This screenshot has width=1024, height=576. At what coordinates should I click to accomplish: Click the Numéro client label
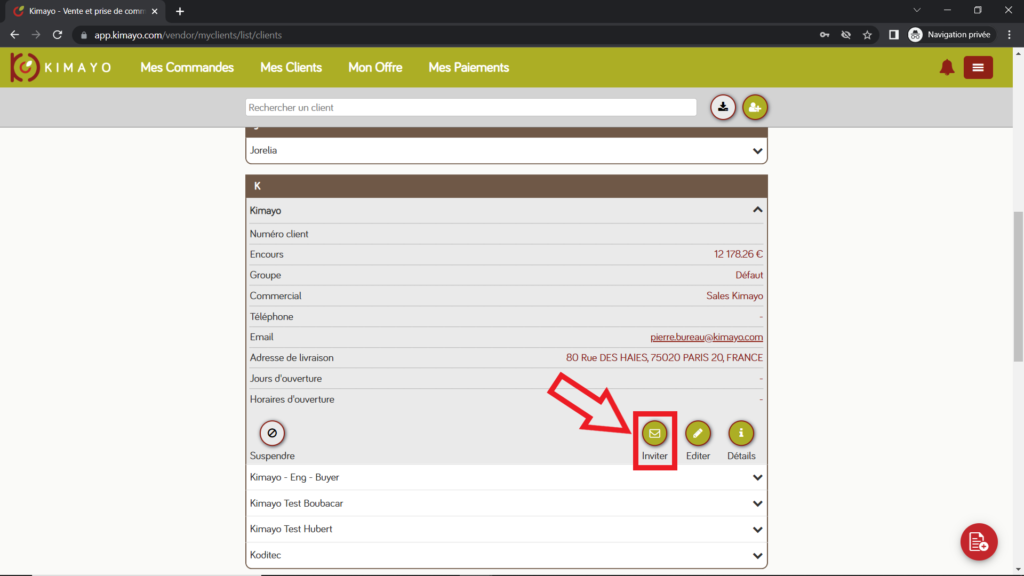tap(279, 234)
